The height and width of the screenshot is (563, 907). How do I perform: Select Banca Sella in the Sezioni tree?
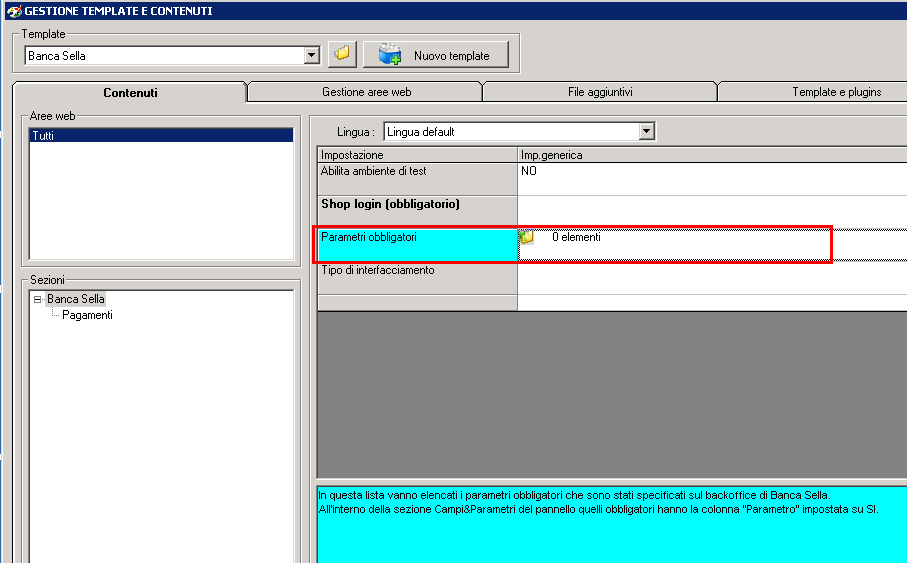76,299
